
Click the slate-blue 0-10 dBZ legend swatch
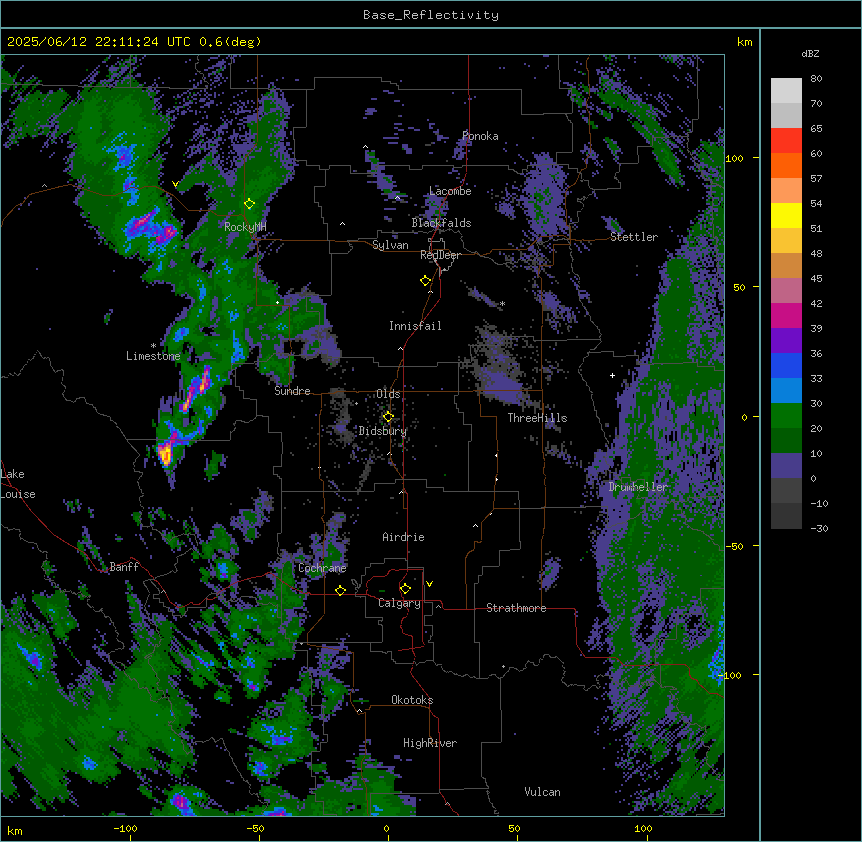click(786, 466)
